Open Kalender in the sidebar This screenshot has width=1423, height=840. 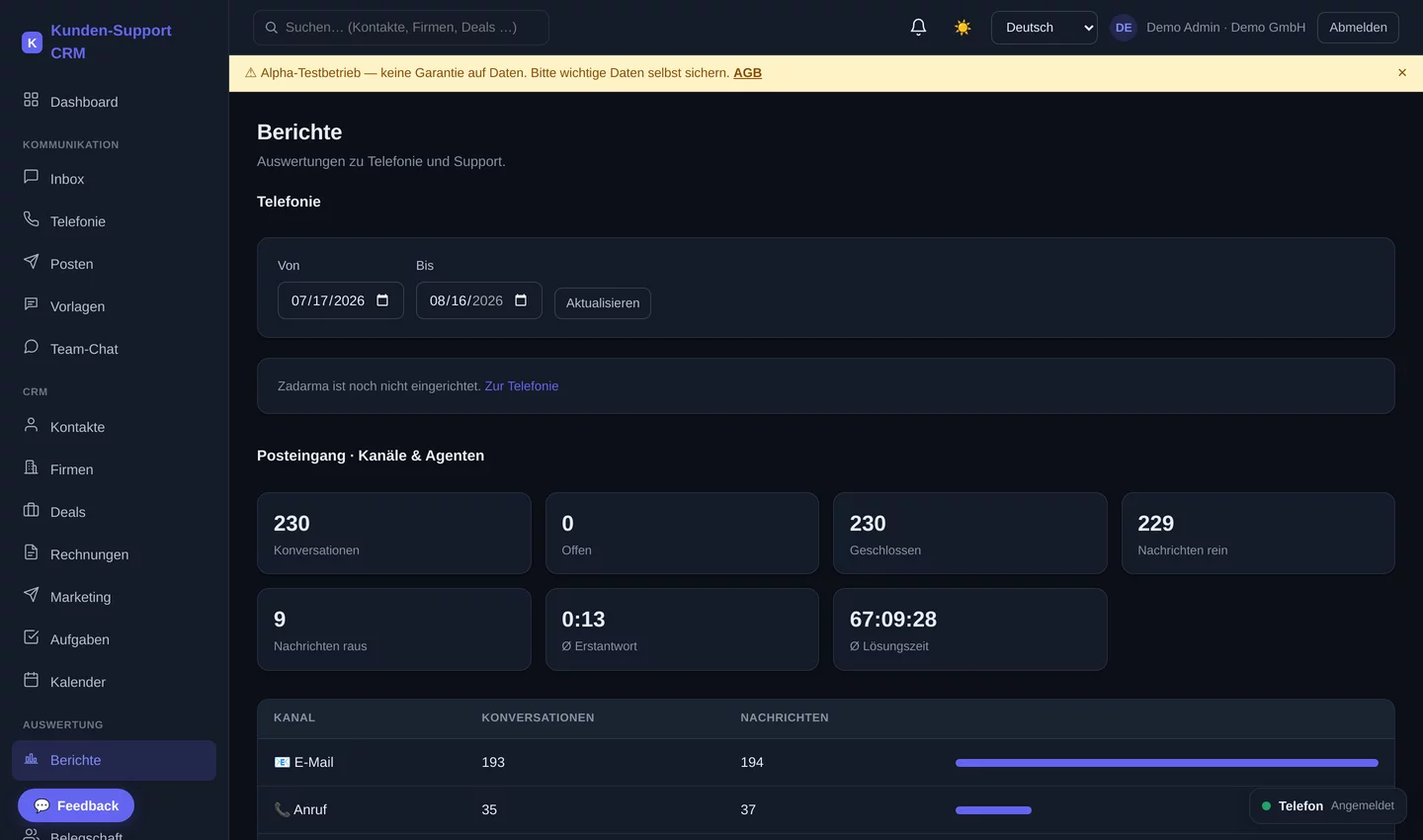114,682
